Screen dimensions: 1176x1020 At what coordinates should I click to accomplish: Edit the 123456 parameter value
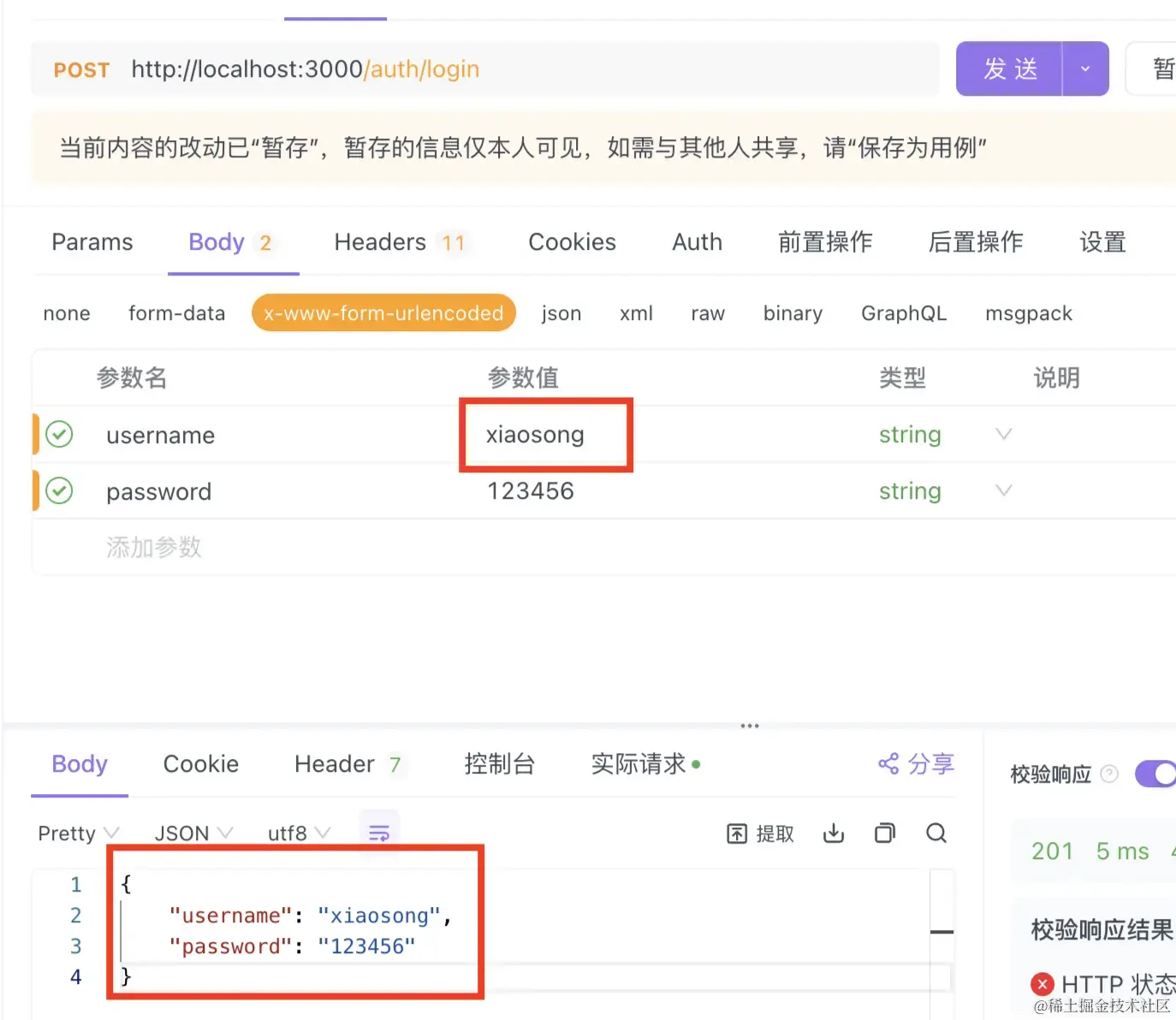click(531, 491)
